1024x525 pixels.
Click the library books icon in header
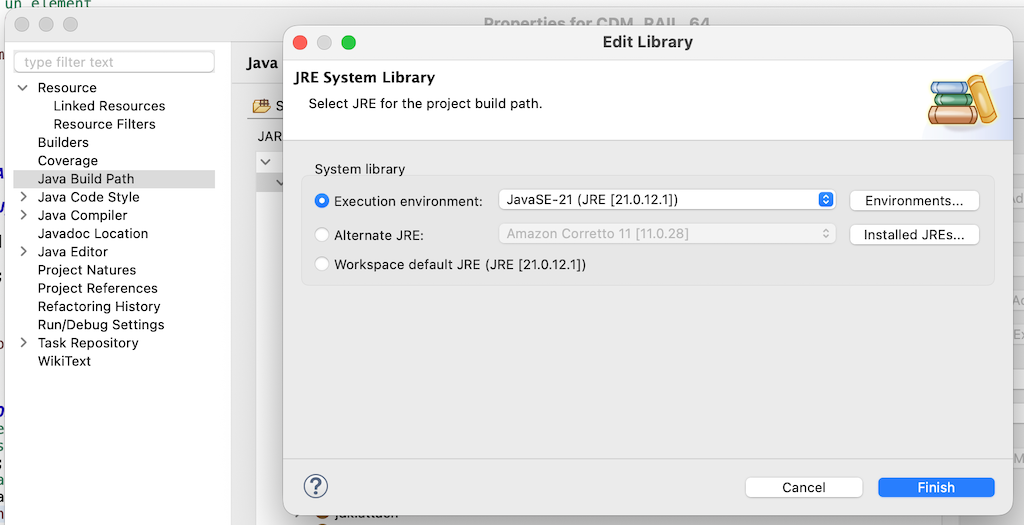tap(963, 100)
